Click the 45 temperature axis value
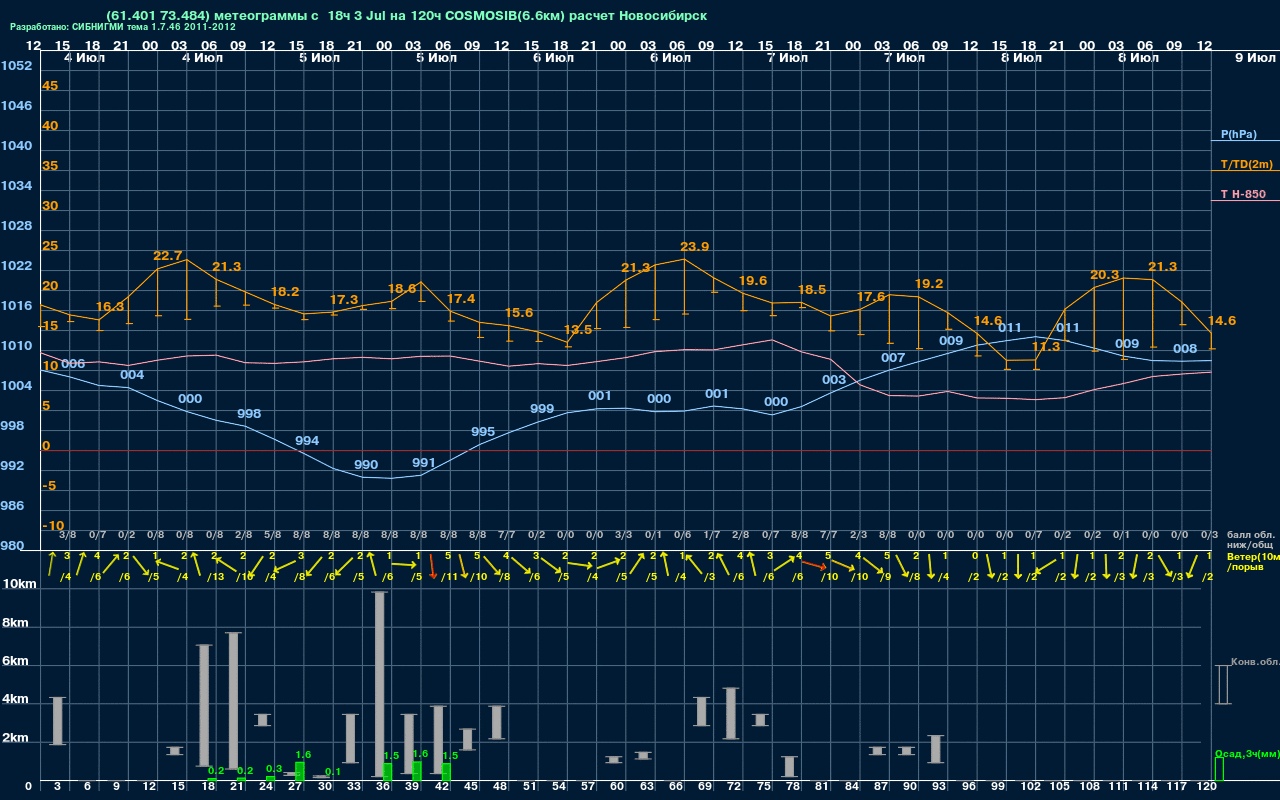The width and height of the screenshot is (1280, 800). tap(50, 86)
